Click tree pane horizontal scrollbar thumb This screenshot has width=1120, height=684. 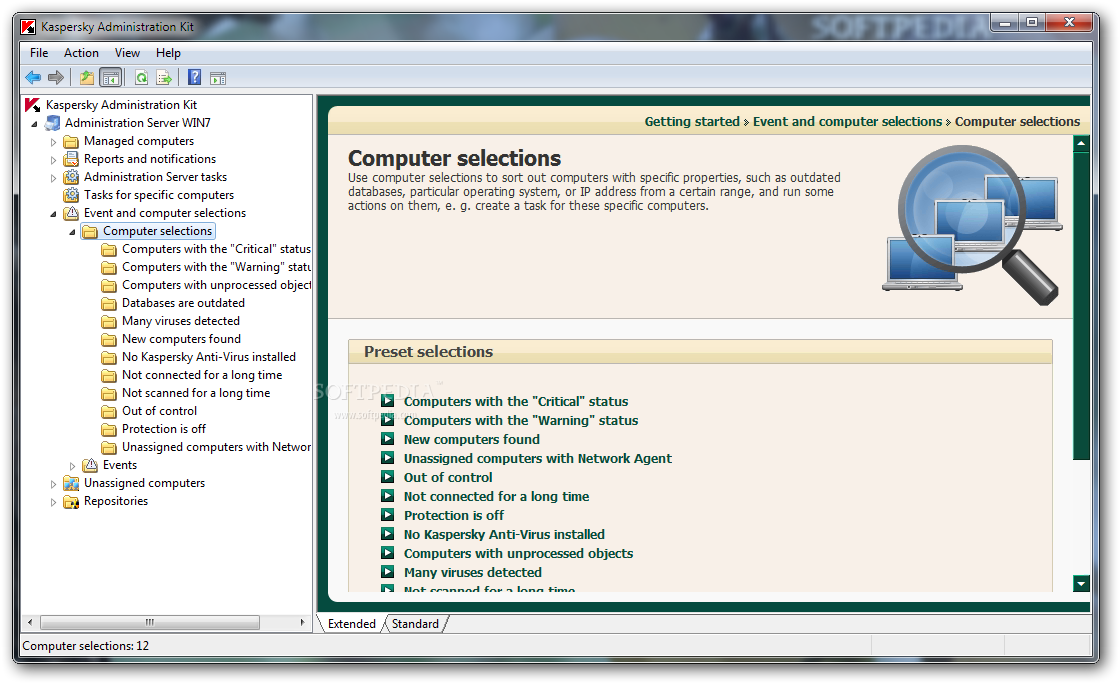click(149, 623)
